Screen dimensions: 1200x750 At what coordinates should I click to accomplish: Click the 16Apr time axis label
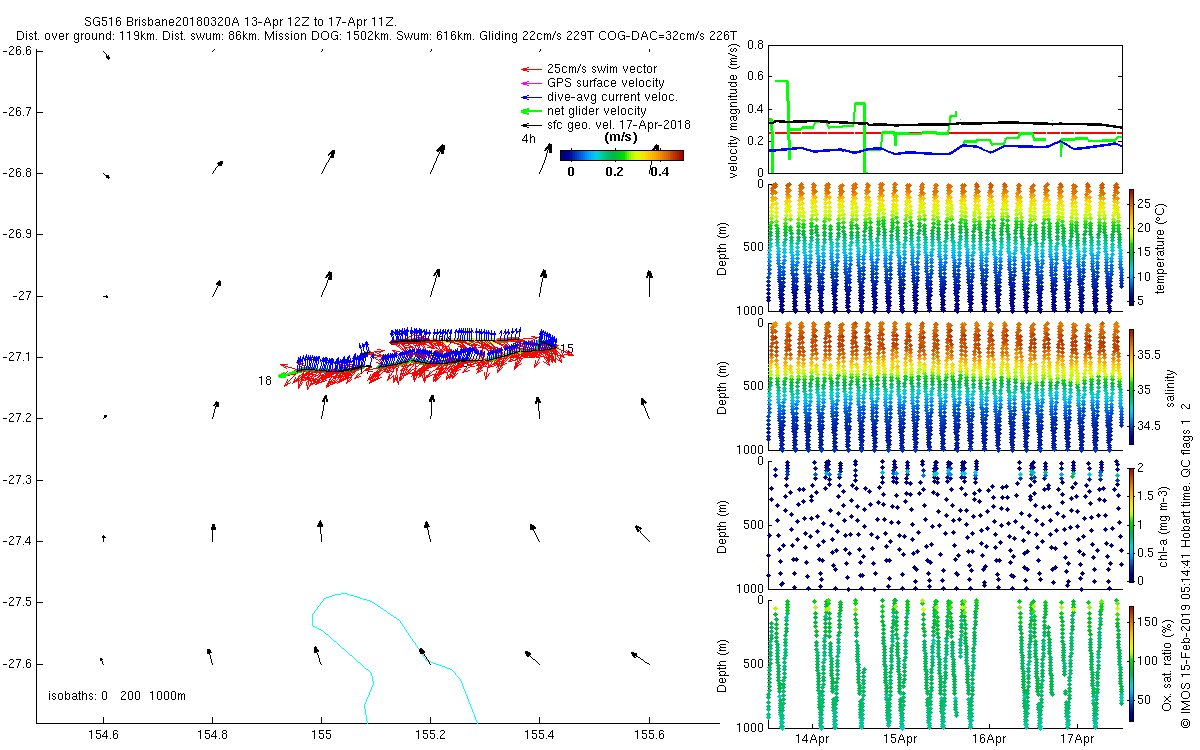989,739
